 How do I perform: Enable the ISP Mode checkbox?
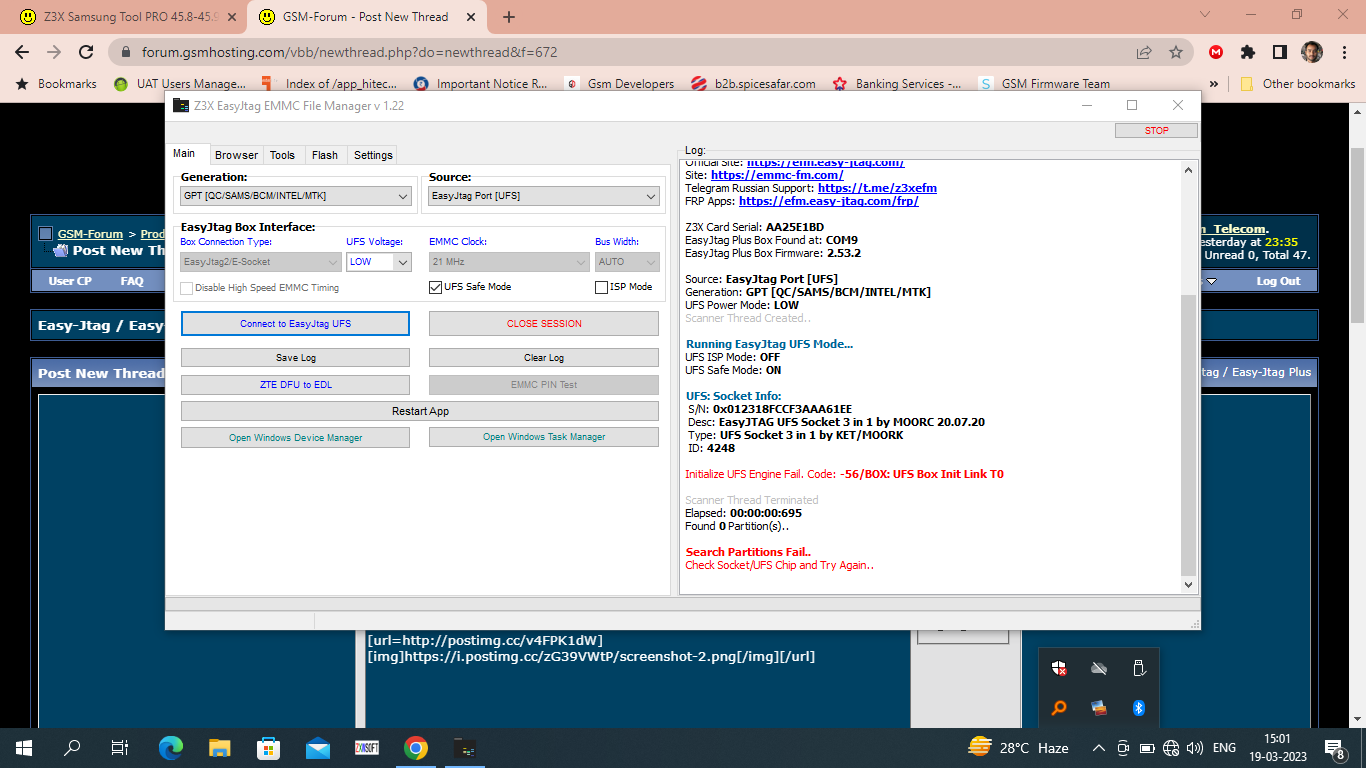(x=601, y=287)
